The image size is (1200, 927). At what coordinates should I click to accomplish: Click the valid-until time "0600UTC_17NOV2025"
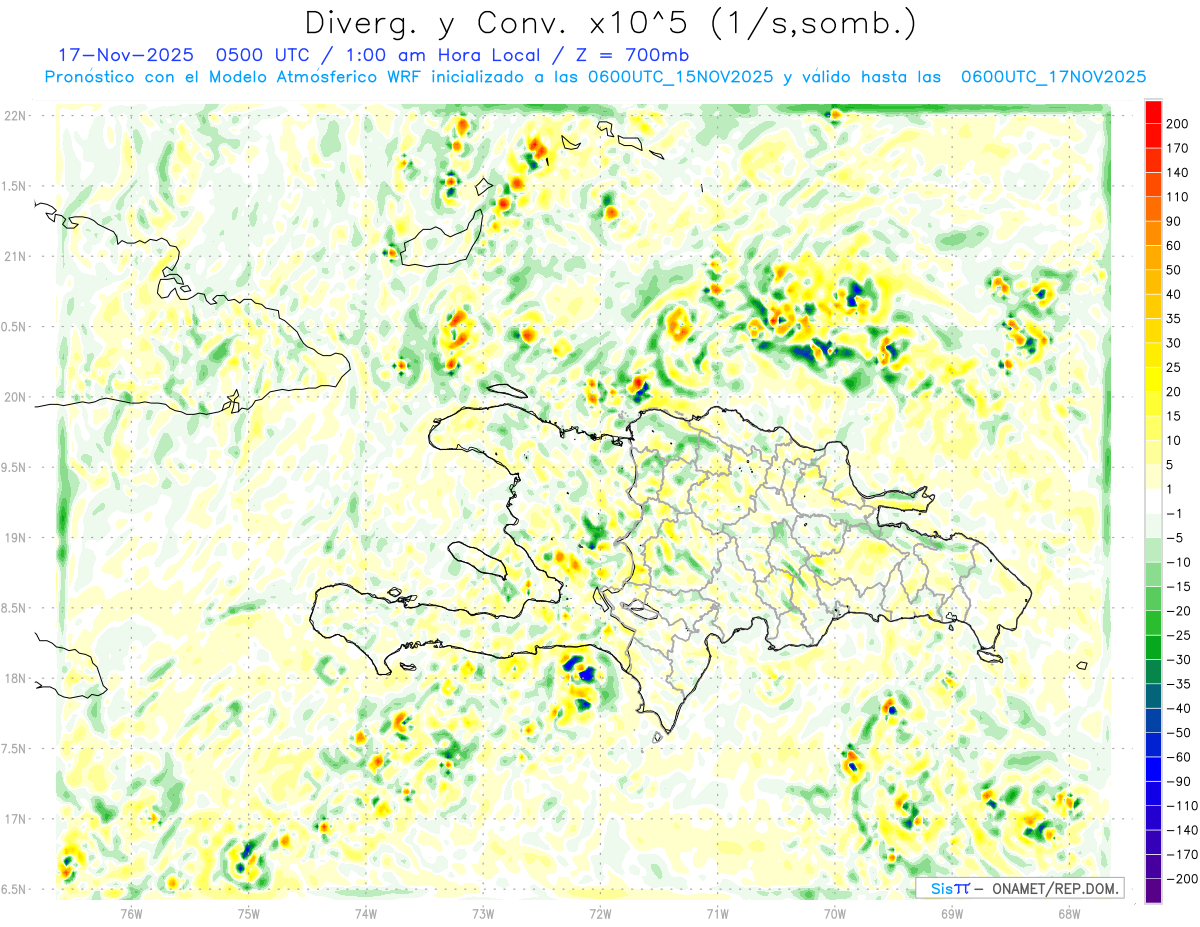click(1053, 77)
